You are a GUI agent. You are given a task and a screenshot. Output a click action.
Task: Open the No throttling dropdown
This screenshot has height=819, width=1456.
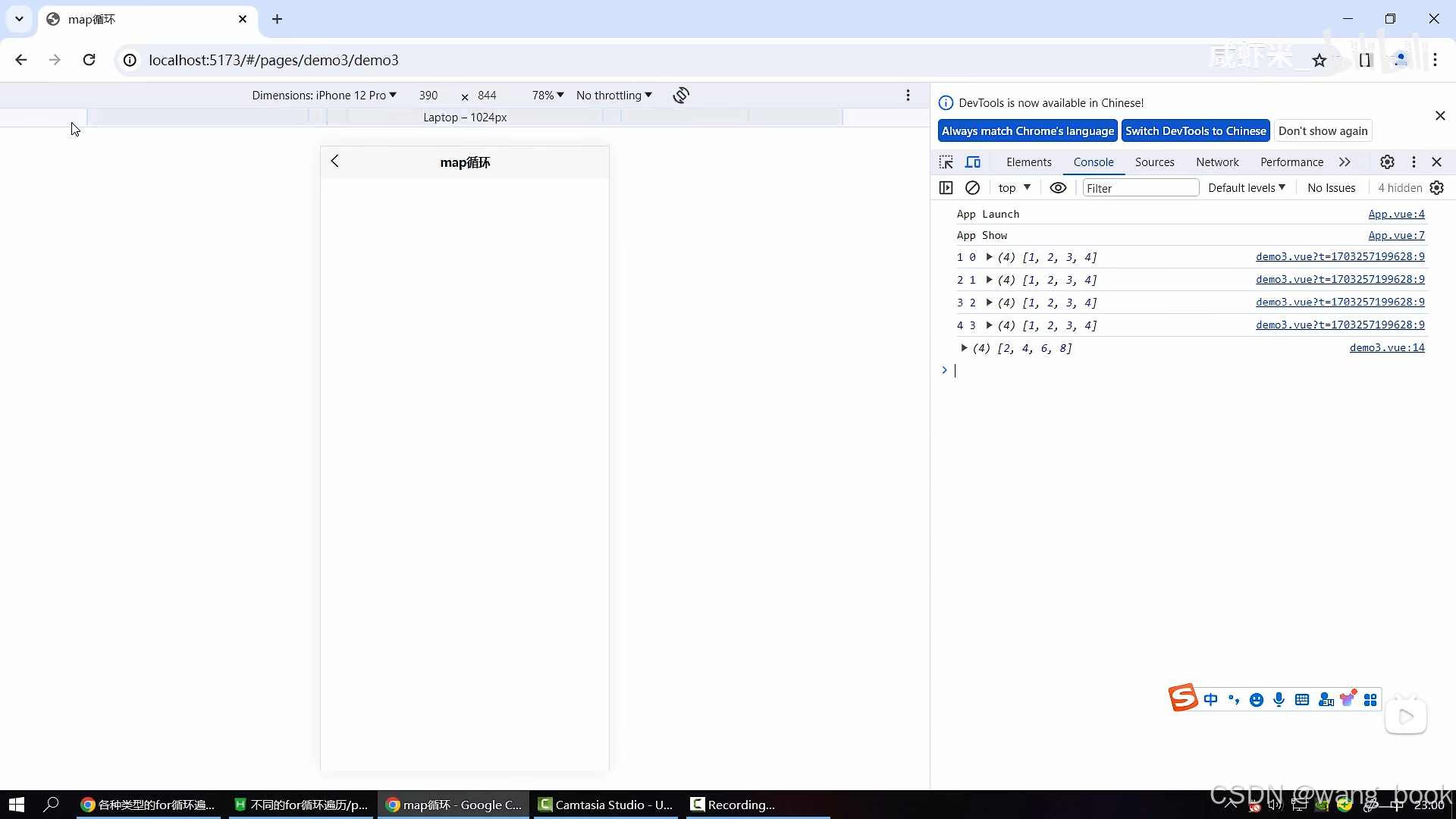tap(613, 95)
